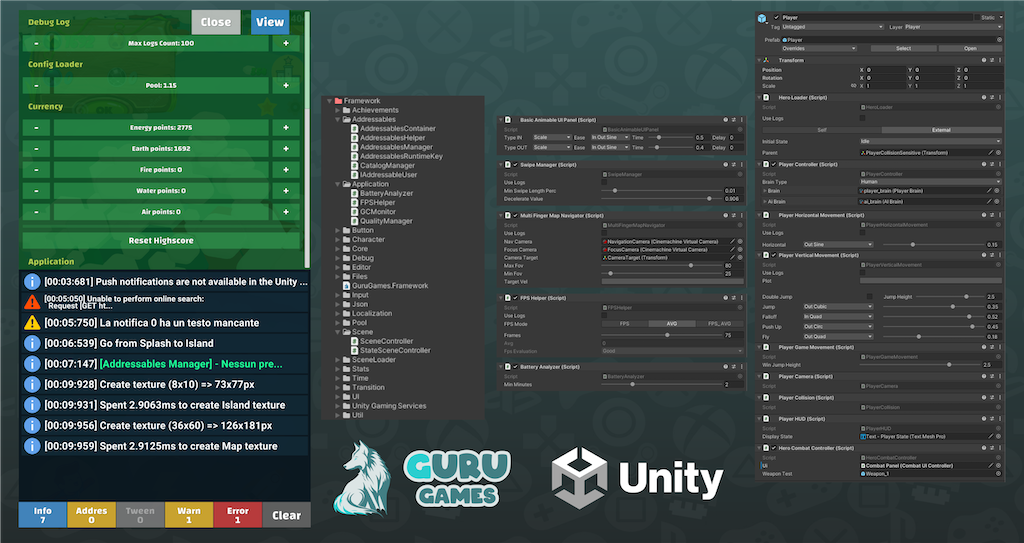Click the Debug folder icon in tree
1024x543 pixels.
[346, 257]
